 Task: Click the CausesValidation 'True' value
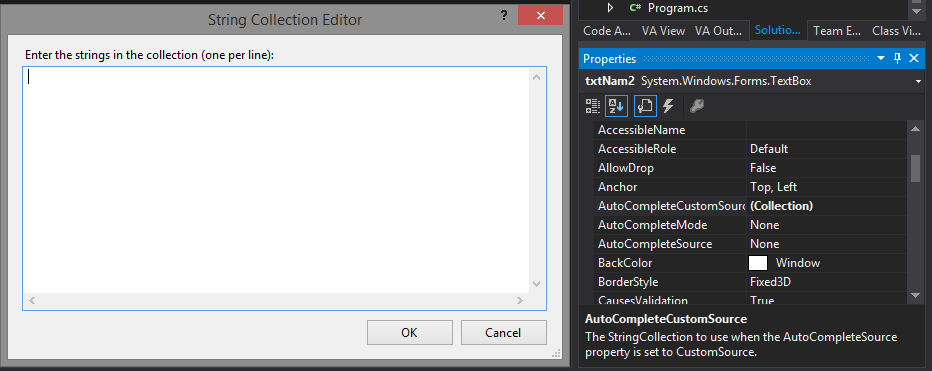click(762, 300)
